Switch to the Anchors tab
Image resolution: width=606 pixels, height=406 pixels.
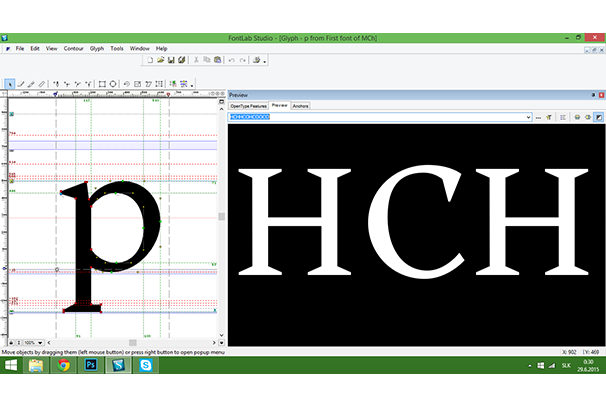(x=300, y=105)
